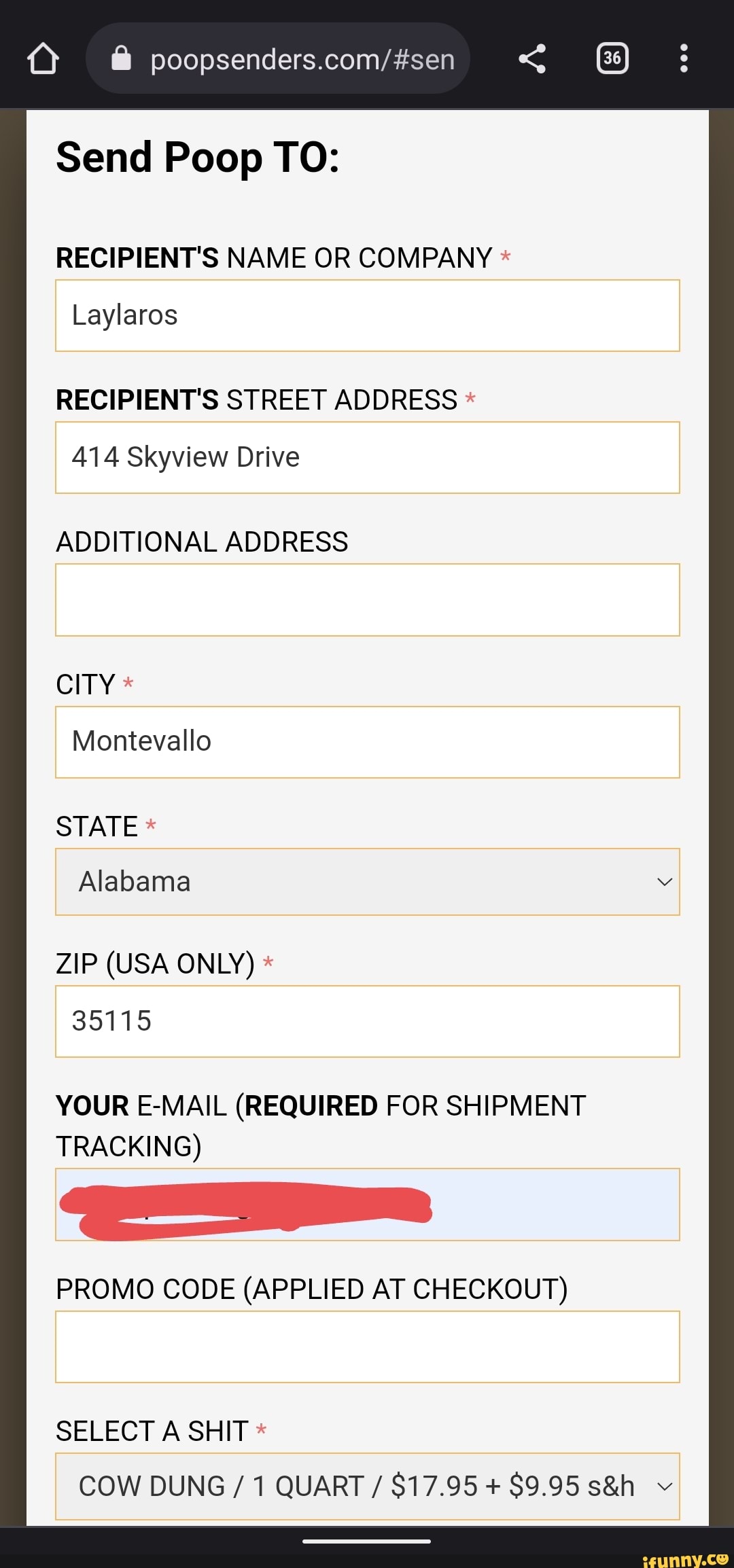Focus the recipient name field containing Laylaros
Viewport: 734px width, 1568px height.
367,315
